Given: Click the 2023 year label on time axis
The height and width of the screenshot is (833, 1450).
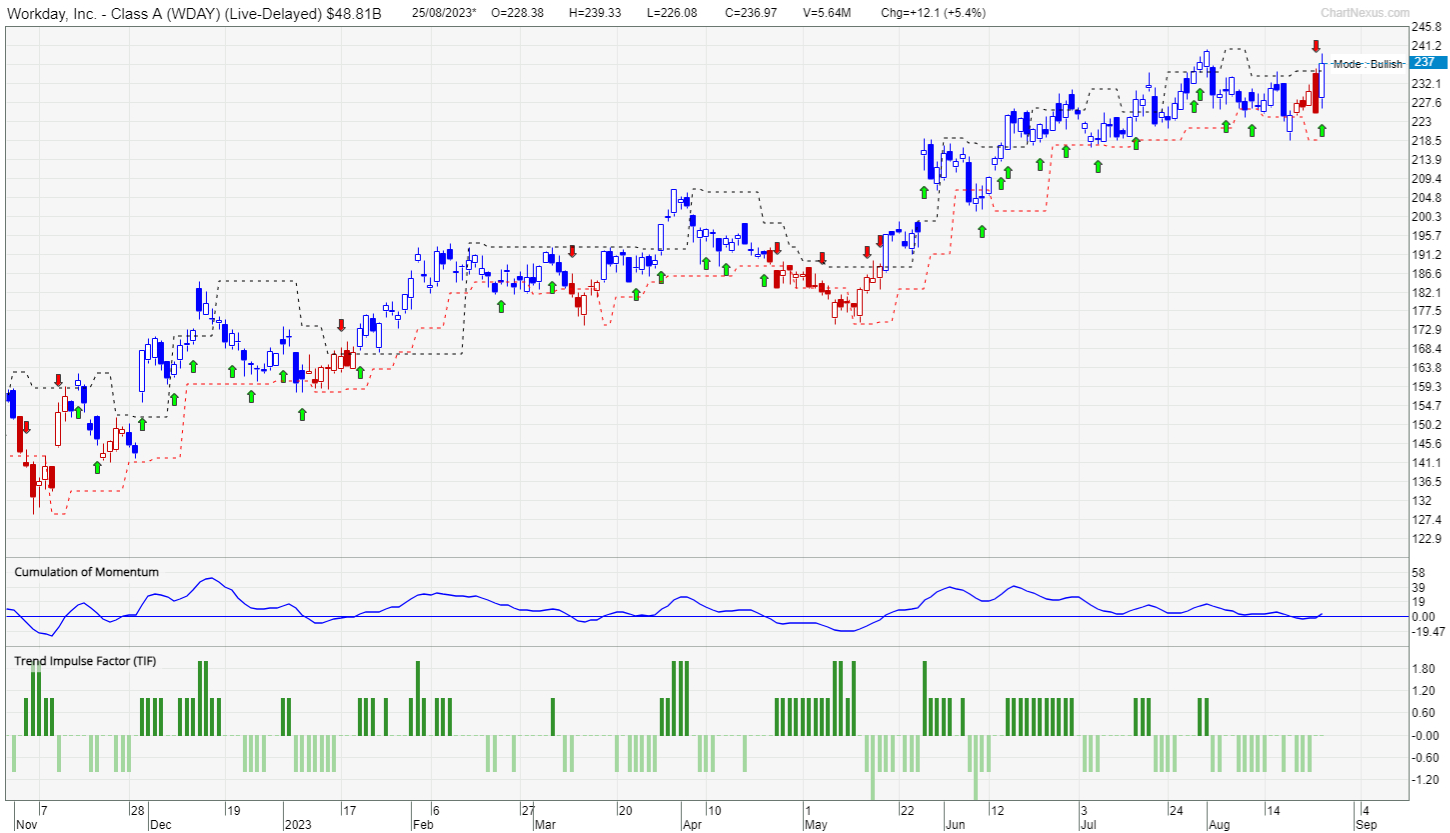Looking at the screenshot, I should (x=299, y=825).
